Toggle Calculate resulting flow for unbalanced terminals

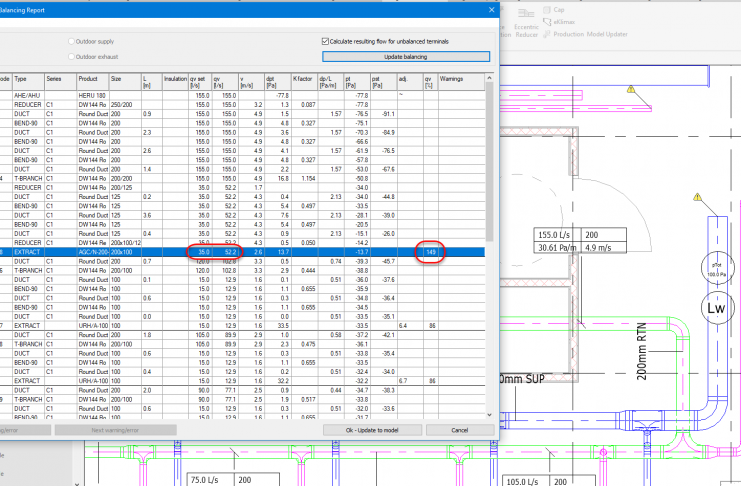[326, 41]
